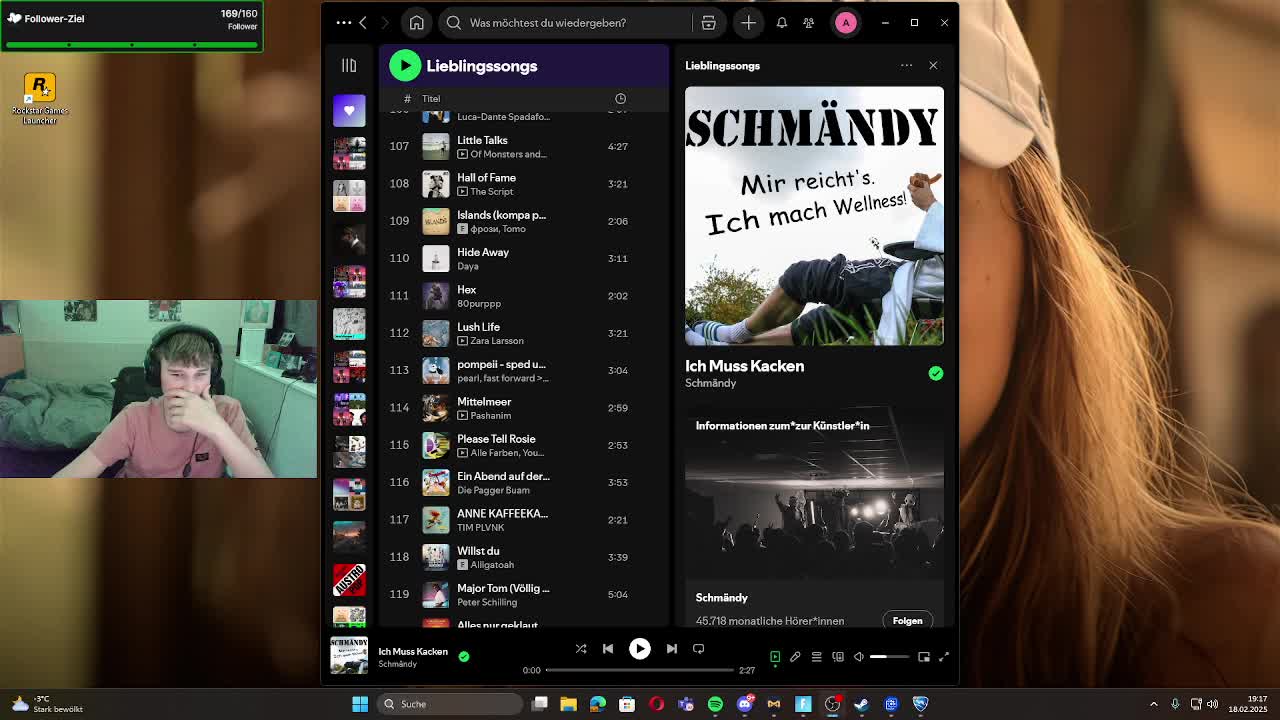Screen dimensions: 1280x720
Task: Open the three-dots menu of the Now Playing panel
Action: pyautogui.click(x=906, y=66)
